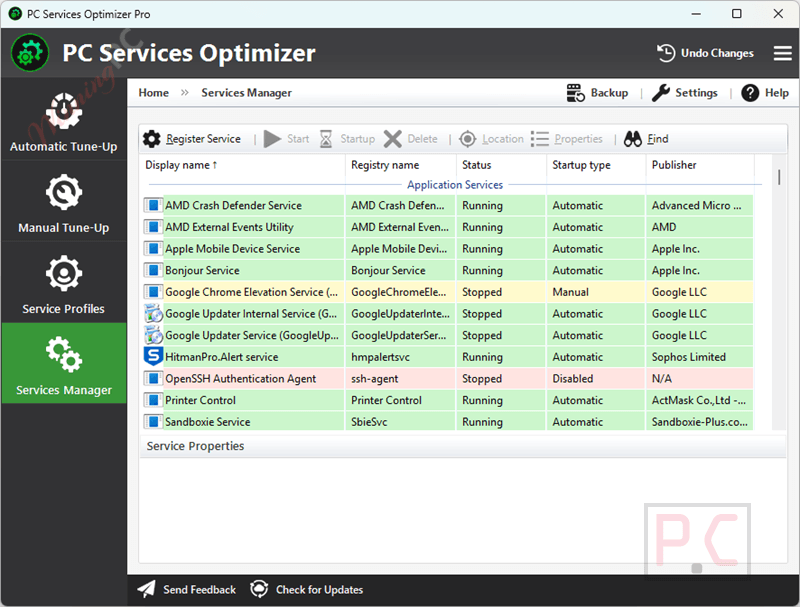Click the Settings label
Screen dimensions: 800x607
(696, 93)
